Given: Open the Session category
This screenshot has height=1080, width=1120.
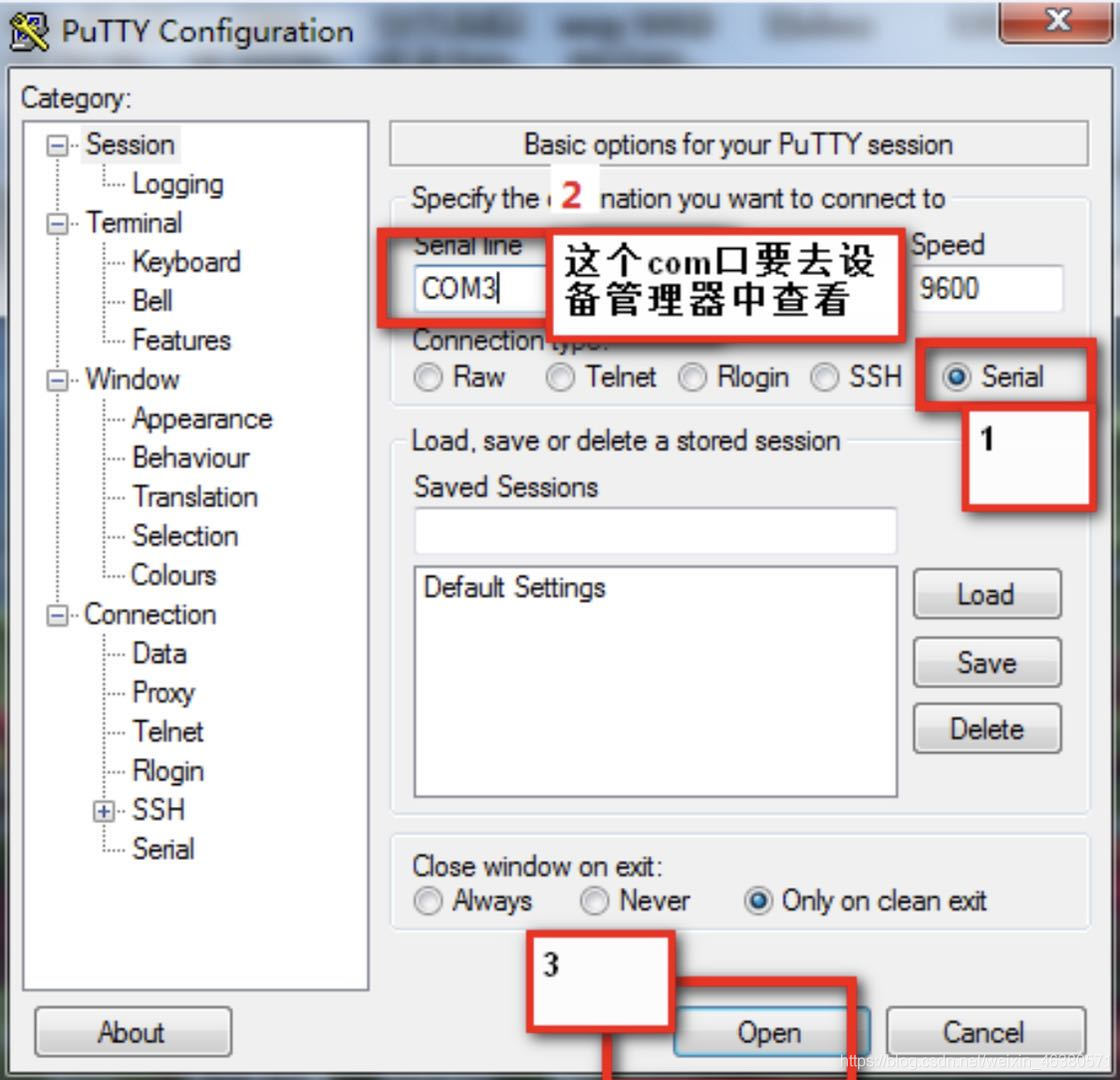Looking at the screenshot, I should click(130, 145).
